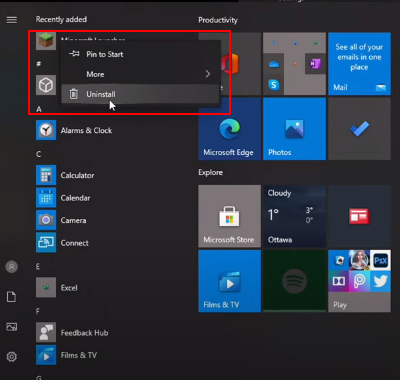Open the Spotify tile
Screen dimensions: 400x380
click(x=294, y=281)
